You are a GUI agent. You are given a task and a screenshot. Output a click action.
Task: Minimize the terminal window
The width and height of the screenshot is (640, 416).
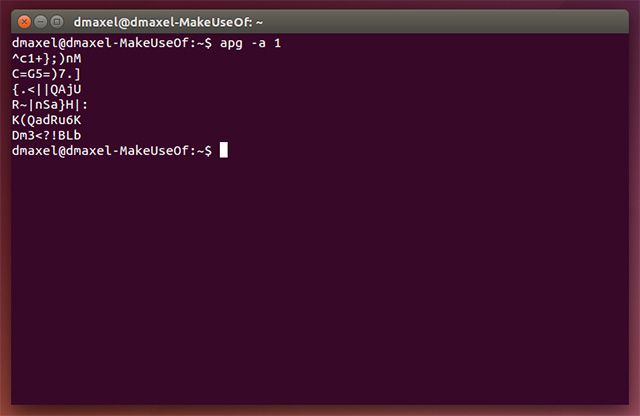41,20
